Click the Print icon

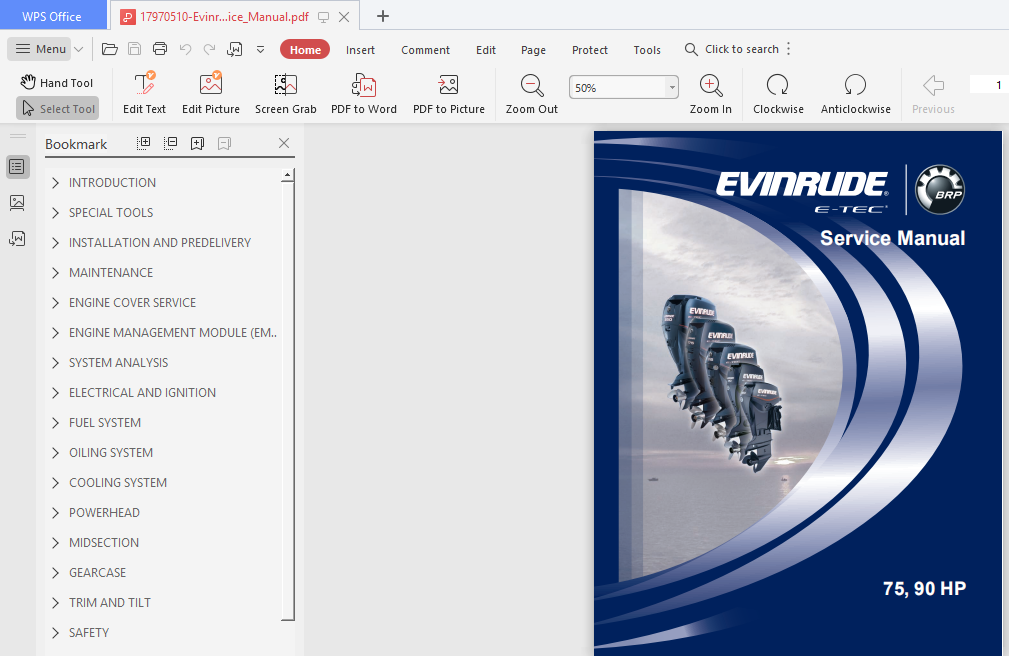click(x=160, y=49)
